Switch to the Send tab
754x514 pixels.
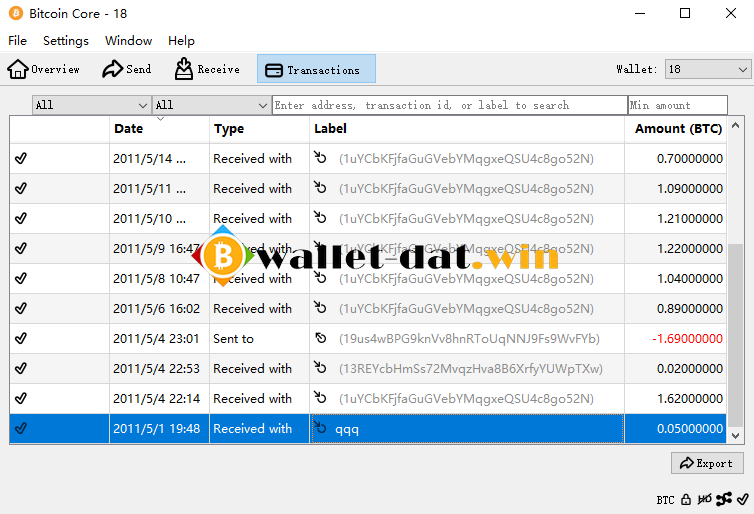coord(127,69)
